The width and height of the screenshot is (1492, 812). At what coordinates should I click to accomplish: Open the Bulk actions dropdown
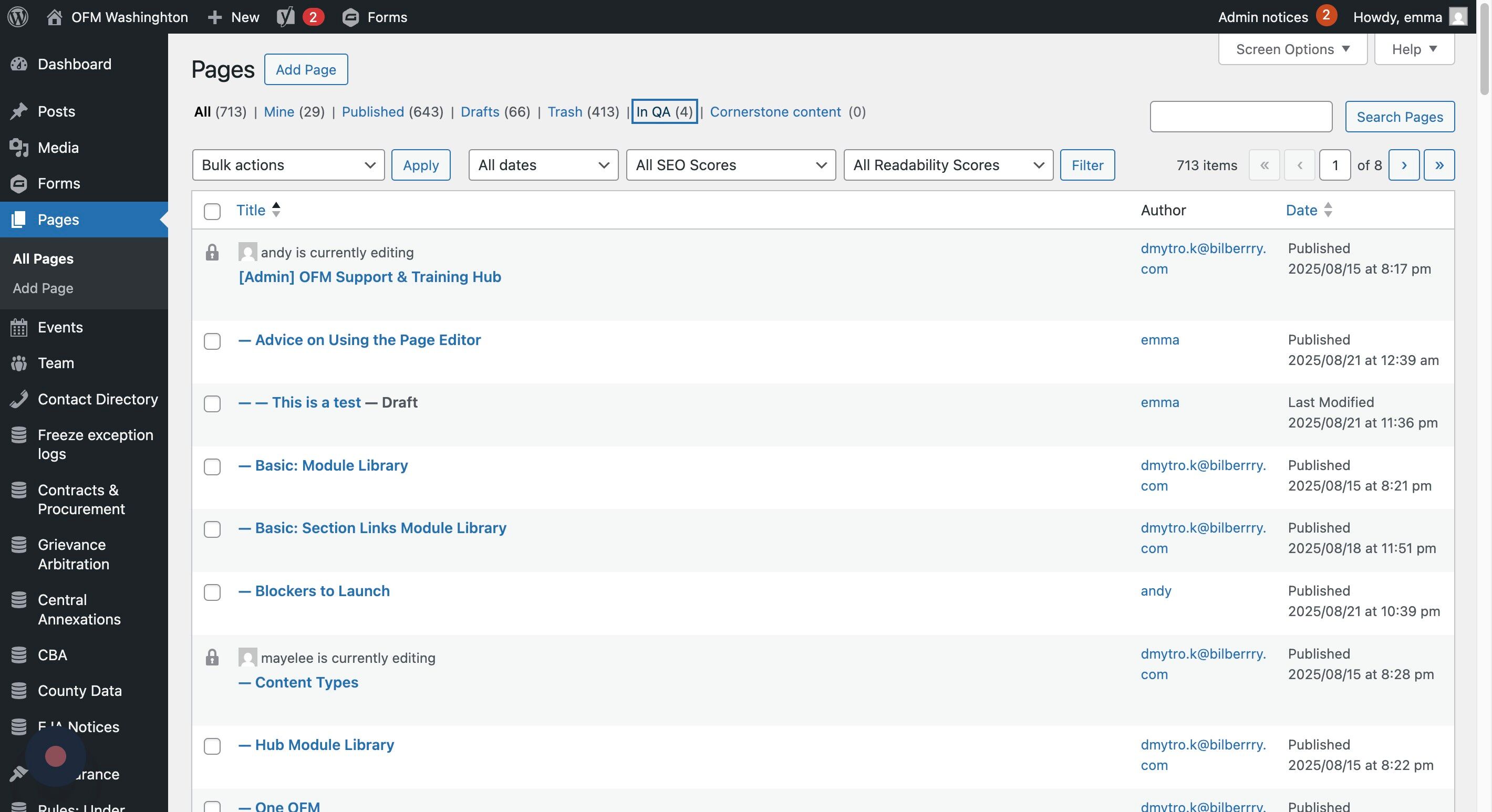coord(288,165)
